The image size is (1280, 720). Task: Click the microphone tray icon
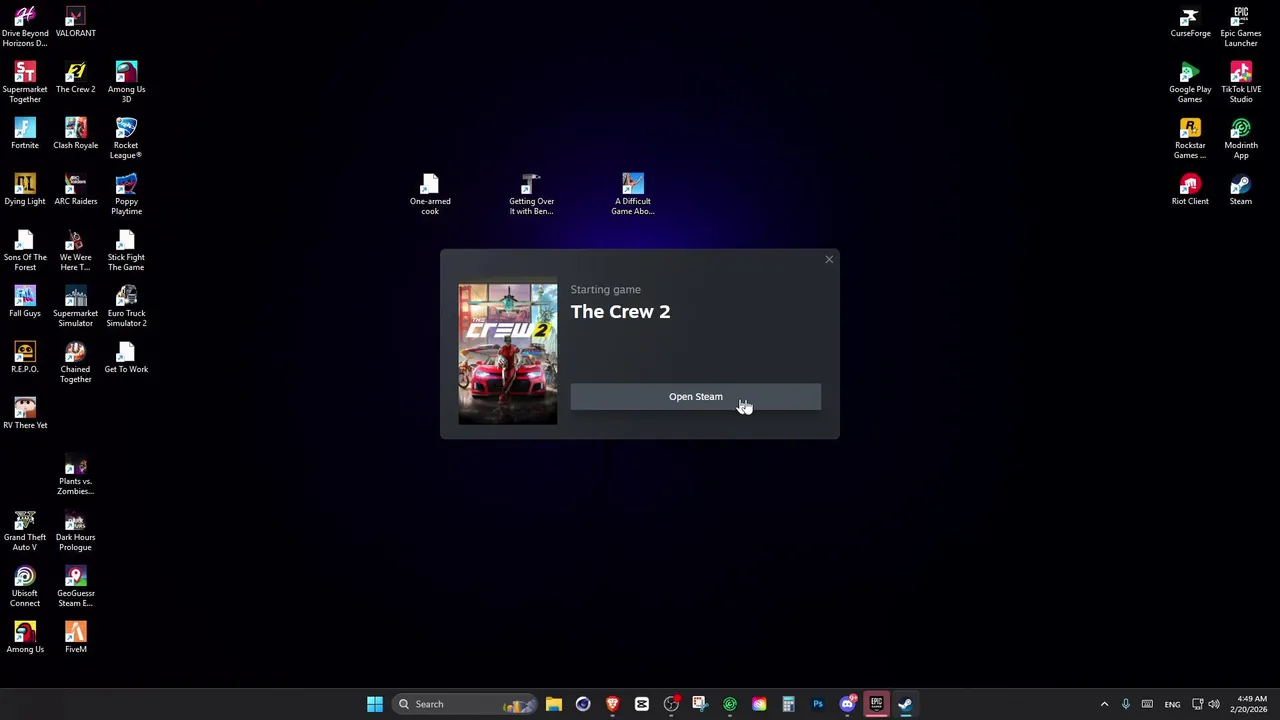click(x=1126, y=704)
